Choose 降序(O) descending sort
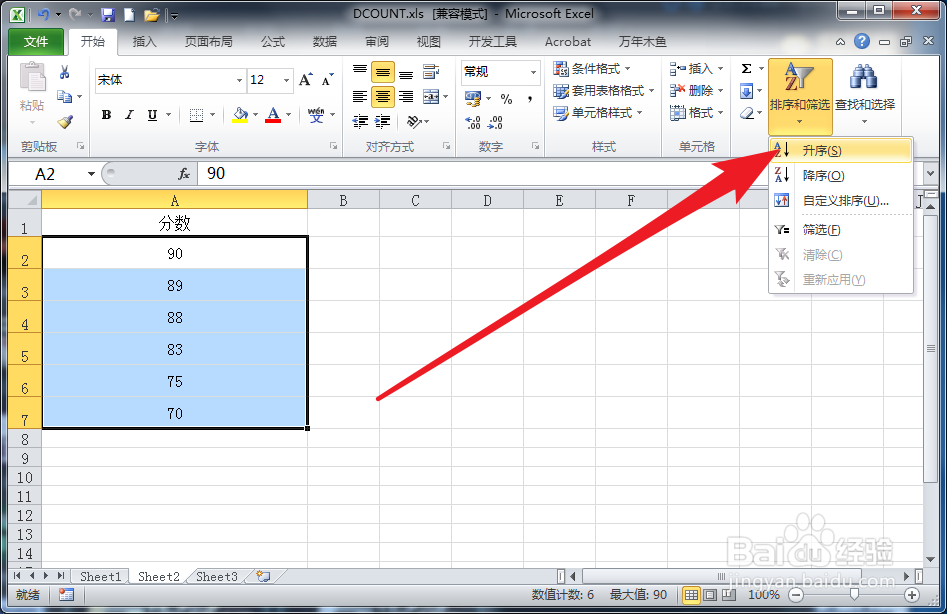Screen dimensions: 947x614 (841, 176)
